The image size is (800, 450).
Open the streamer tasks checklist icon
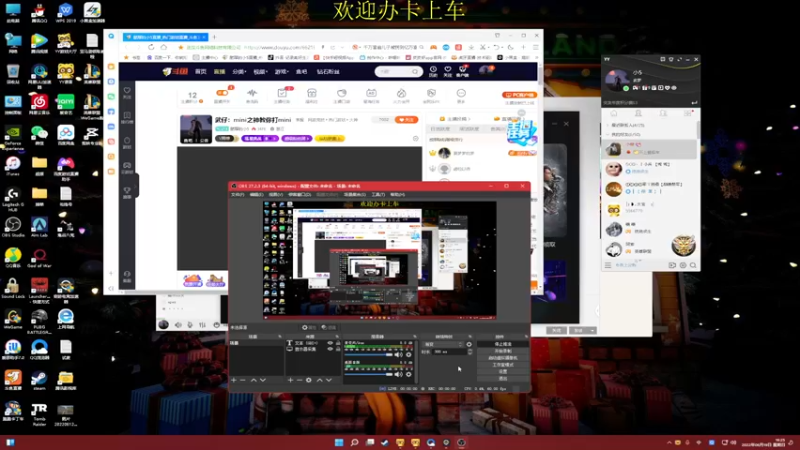(282, 95)
